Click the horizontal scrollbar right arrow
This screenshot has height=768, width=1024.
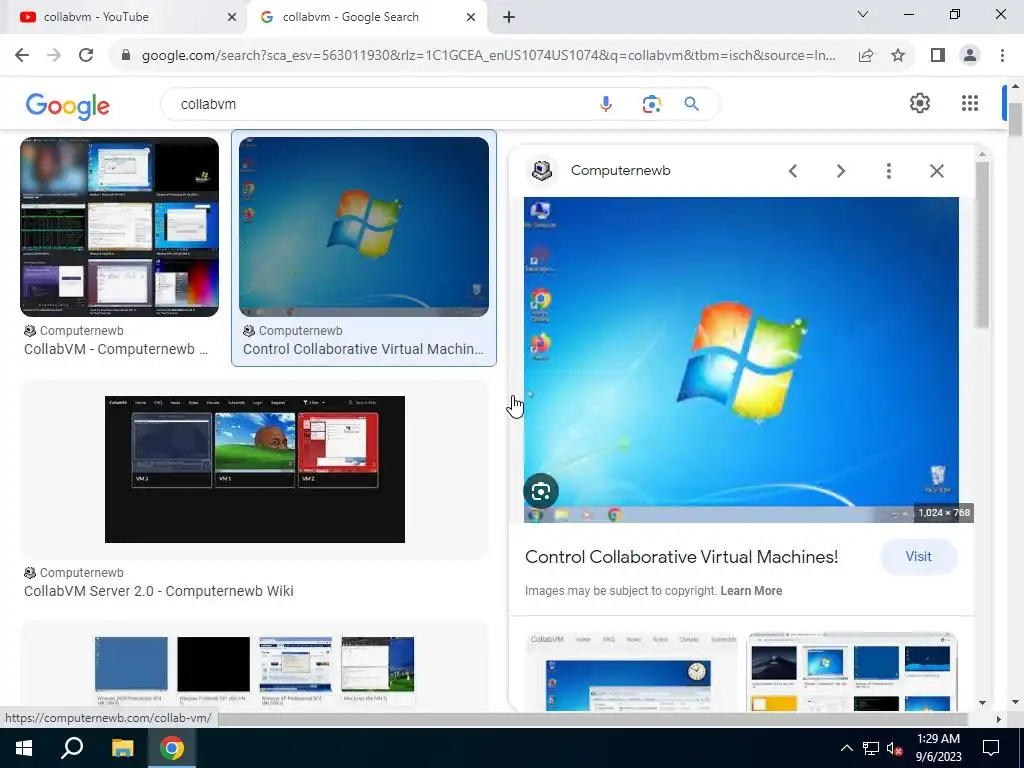(998, 719)
